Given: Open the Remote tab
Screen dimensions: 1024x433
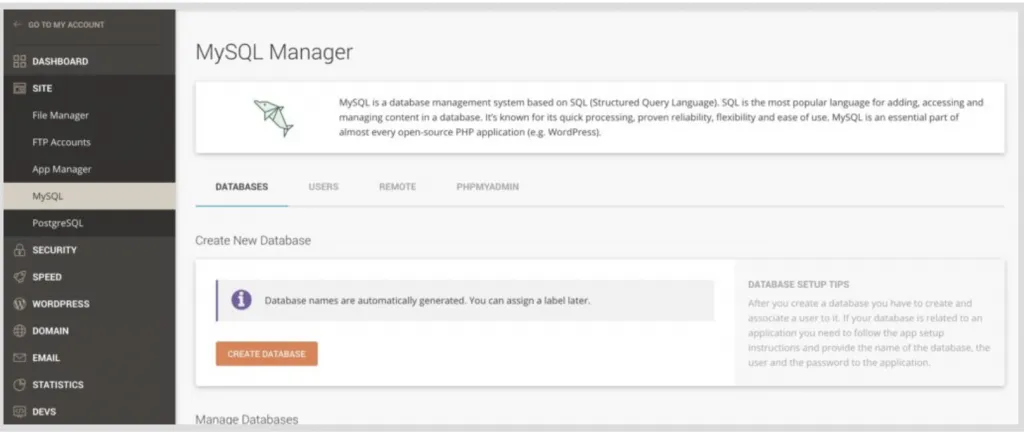Looking at the screenshot, I should pyautogui.click(x=397, y=187).
